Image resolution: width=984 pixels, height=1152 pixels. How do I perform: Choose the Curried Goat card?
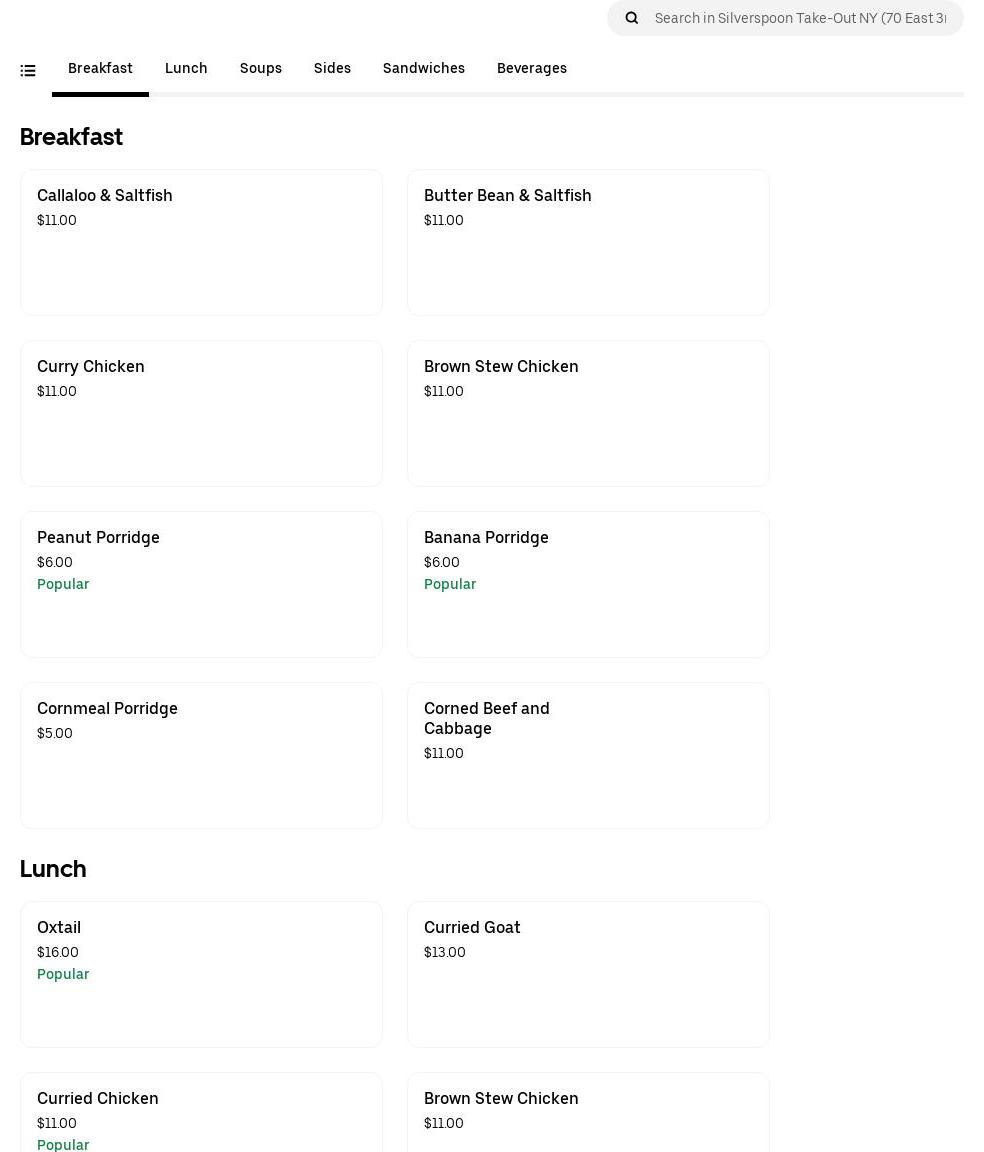[588, 974]
